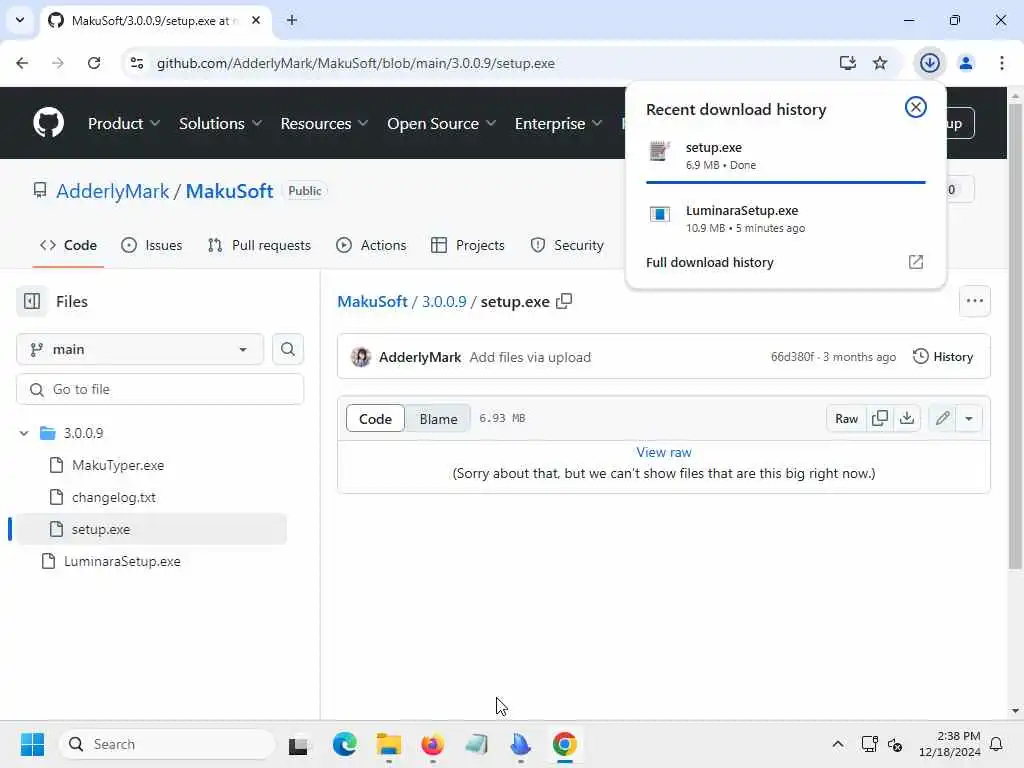Search files with the magnifier button
The image size is (1024, 768).
point(287,349)
